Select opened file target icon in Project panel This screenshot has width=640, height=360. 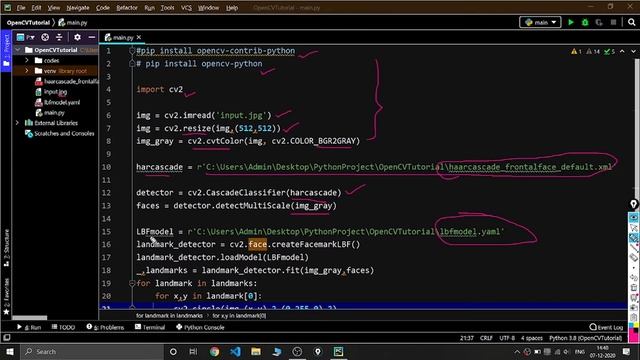point(45,37)
